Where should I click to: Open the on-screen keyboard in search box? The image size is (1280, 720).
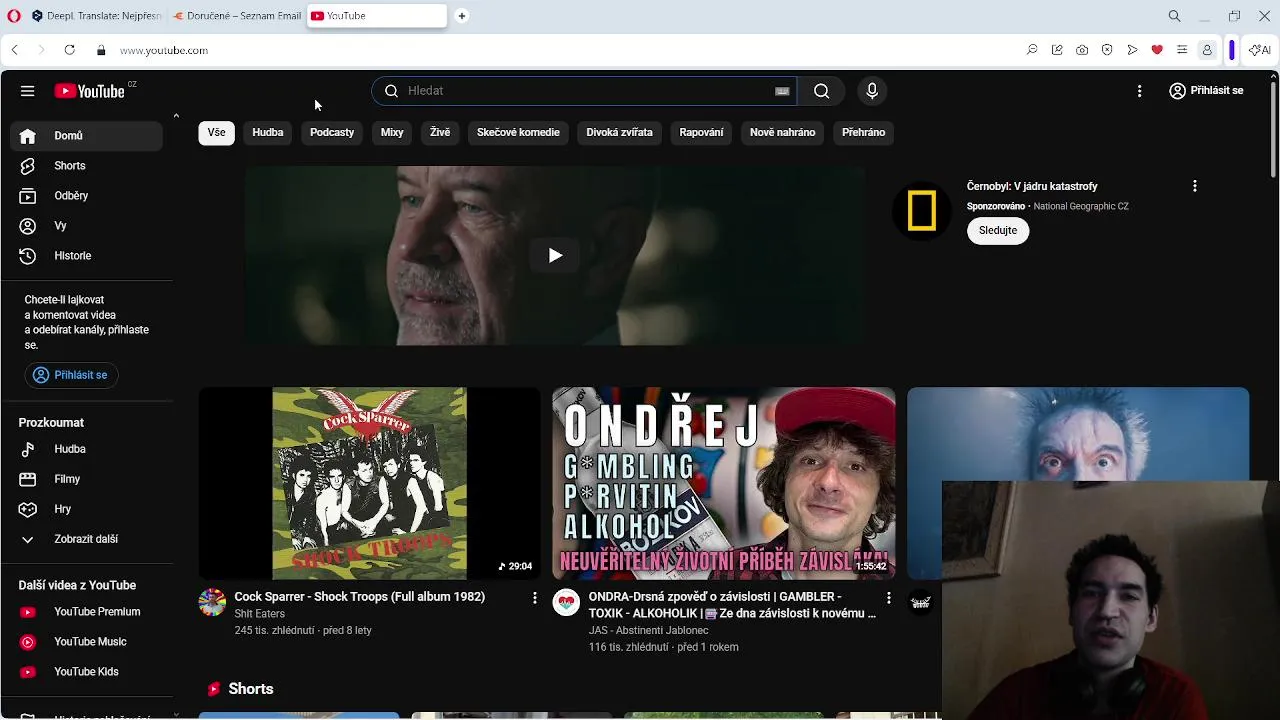pos(782,91)
